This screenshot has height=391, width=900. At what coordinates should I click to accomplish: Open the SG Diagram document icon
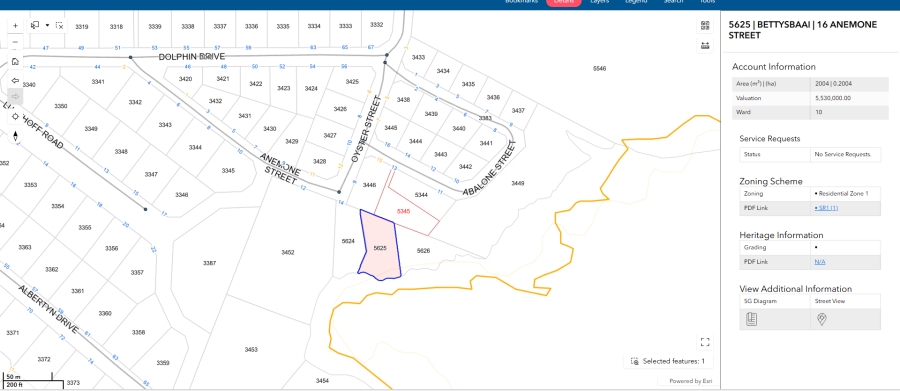tap(751, 319)
